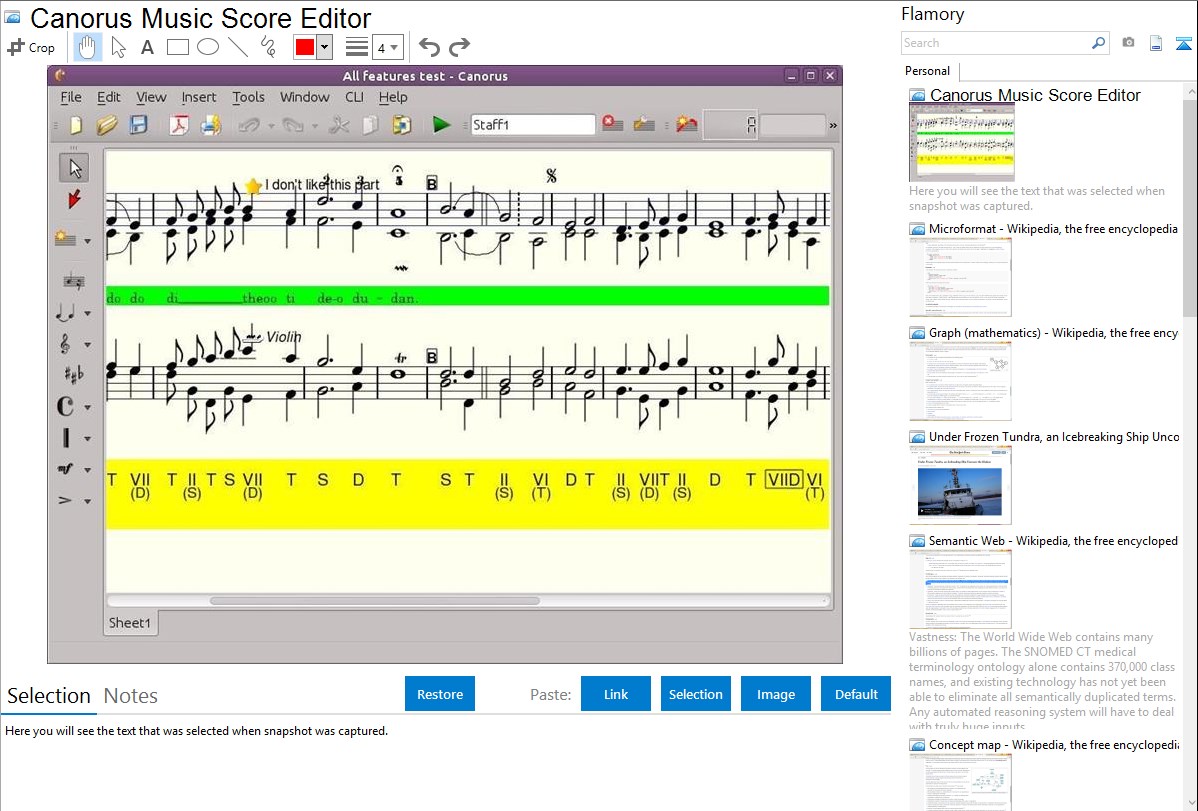Open the File menu in Canorus
The width and height of the screenshot is (1198, 811).
pyautogui.click(x=71, y=97)
